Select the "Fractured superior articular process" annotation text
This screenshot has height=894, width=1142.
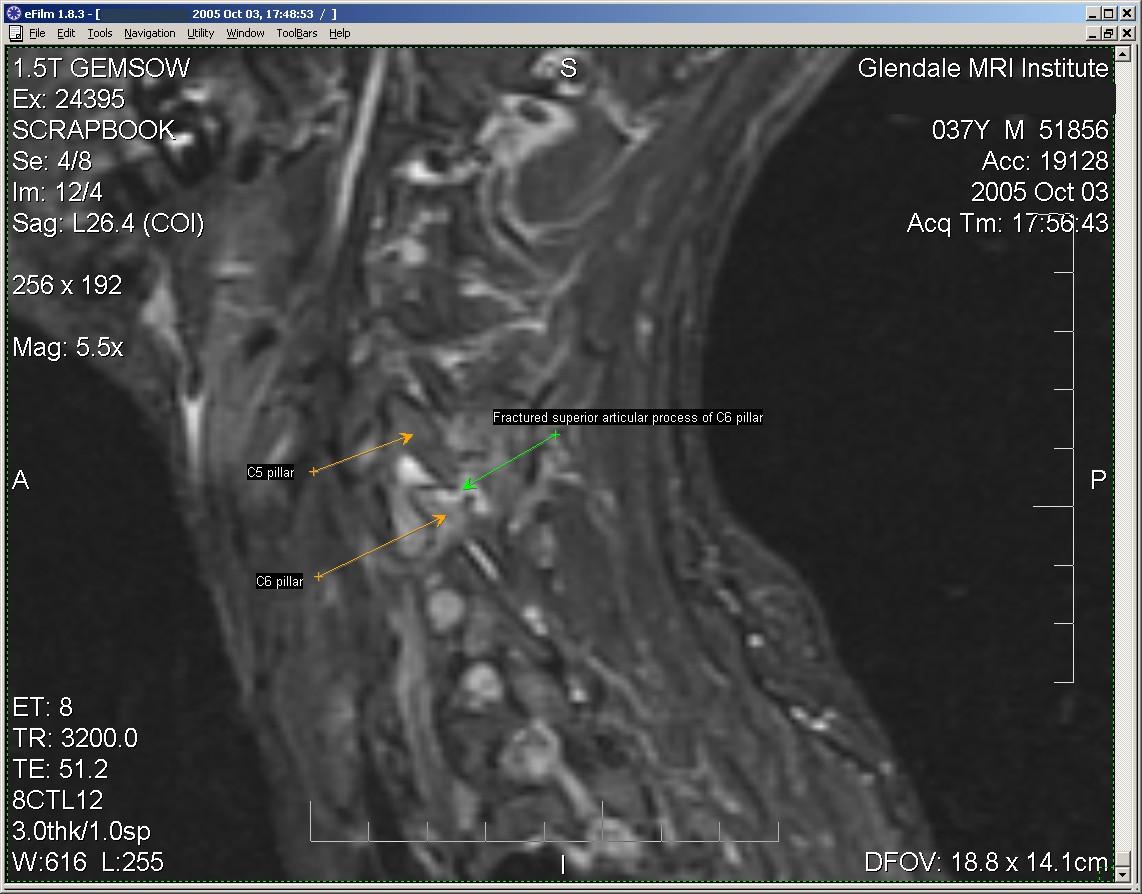click(x=627, y=418)
